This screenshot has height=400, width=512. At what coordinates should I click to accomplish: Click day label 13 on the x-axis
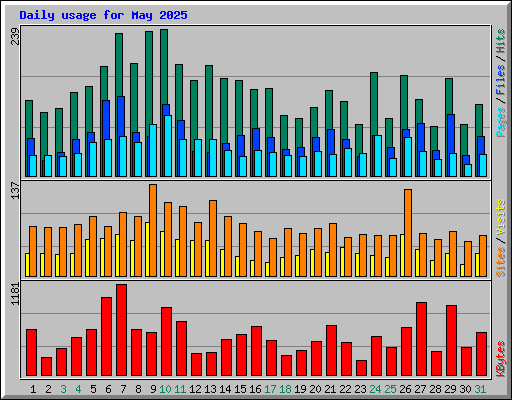(210, 389)
